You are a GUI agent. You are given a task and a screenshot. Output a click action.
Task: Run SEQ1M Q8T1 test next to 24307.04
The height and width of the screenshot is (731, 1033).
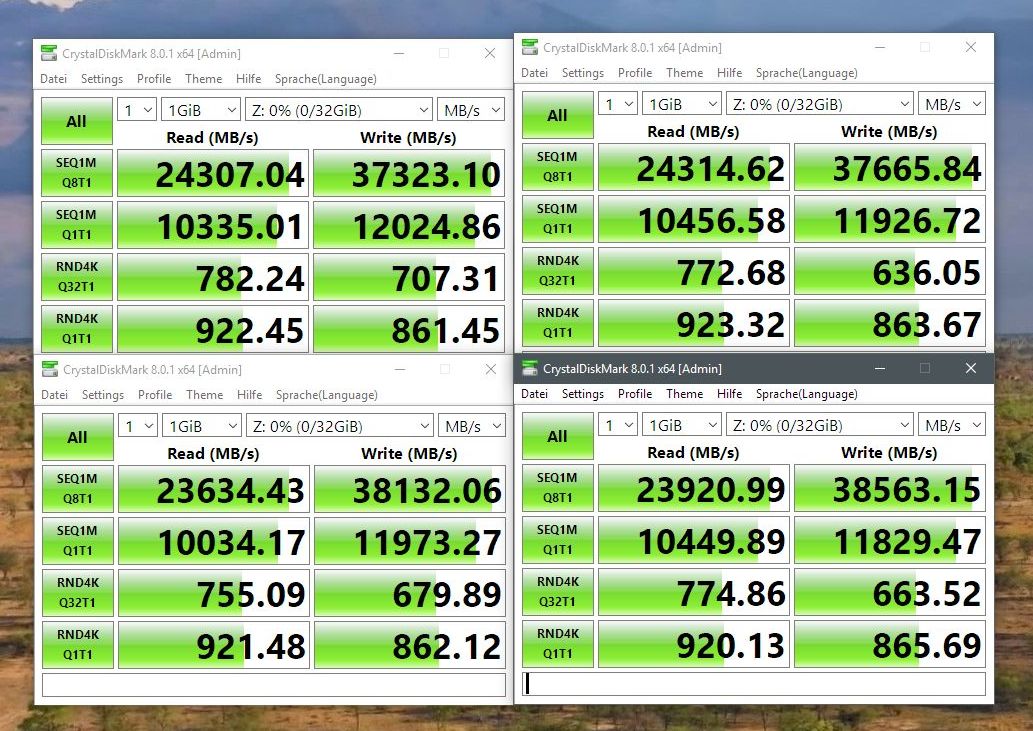tap(77, 173)
